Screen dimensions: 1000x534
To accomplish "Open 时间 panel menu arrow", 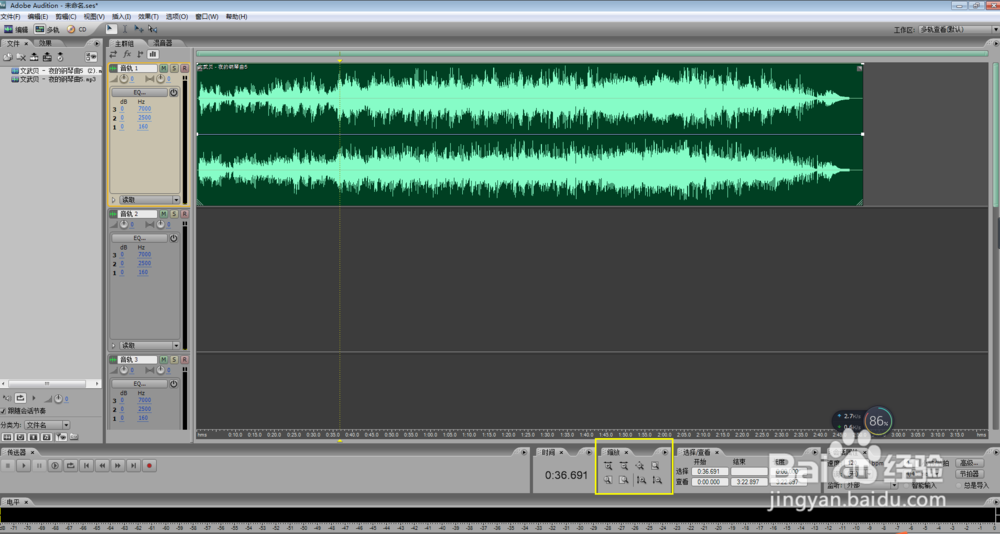I will (x=589, y=452).
